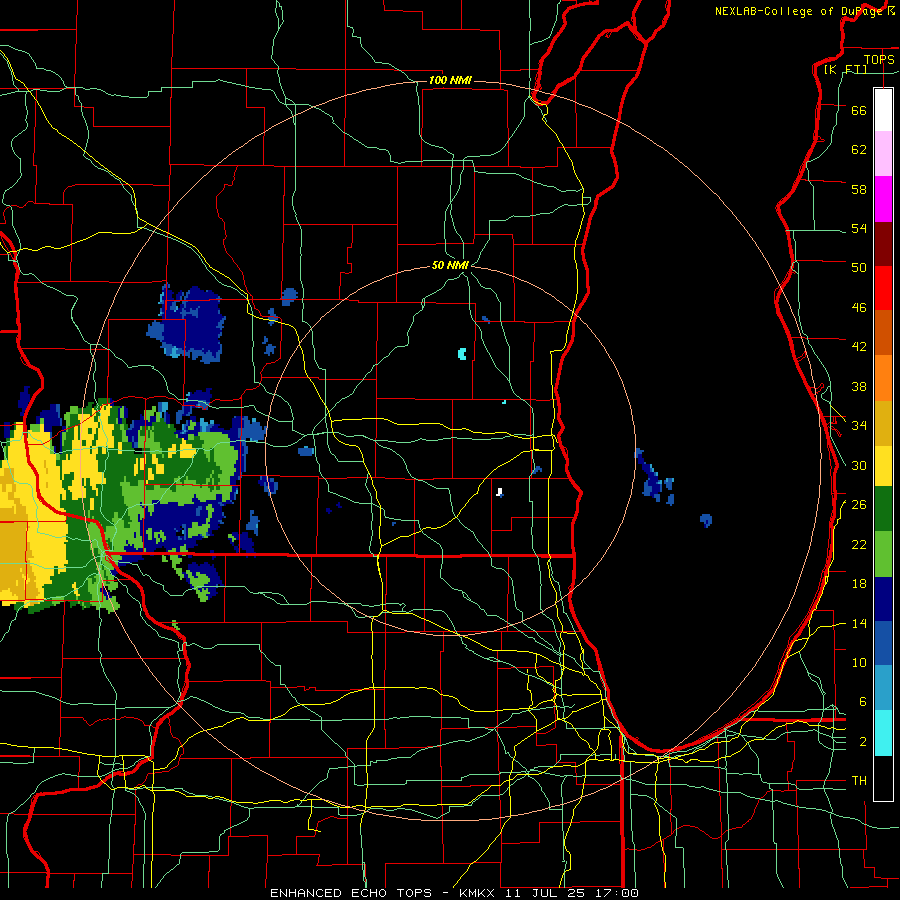Click the light green legend swatch
The image size is (900, 900).
pos(883,554)
